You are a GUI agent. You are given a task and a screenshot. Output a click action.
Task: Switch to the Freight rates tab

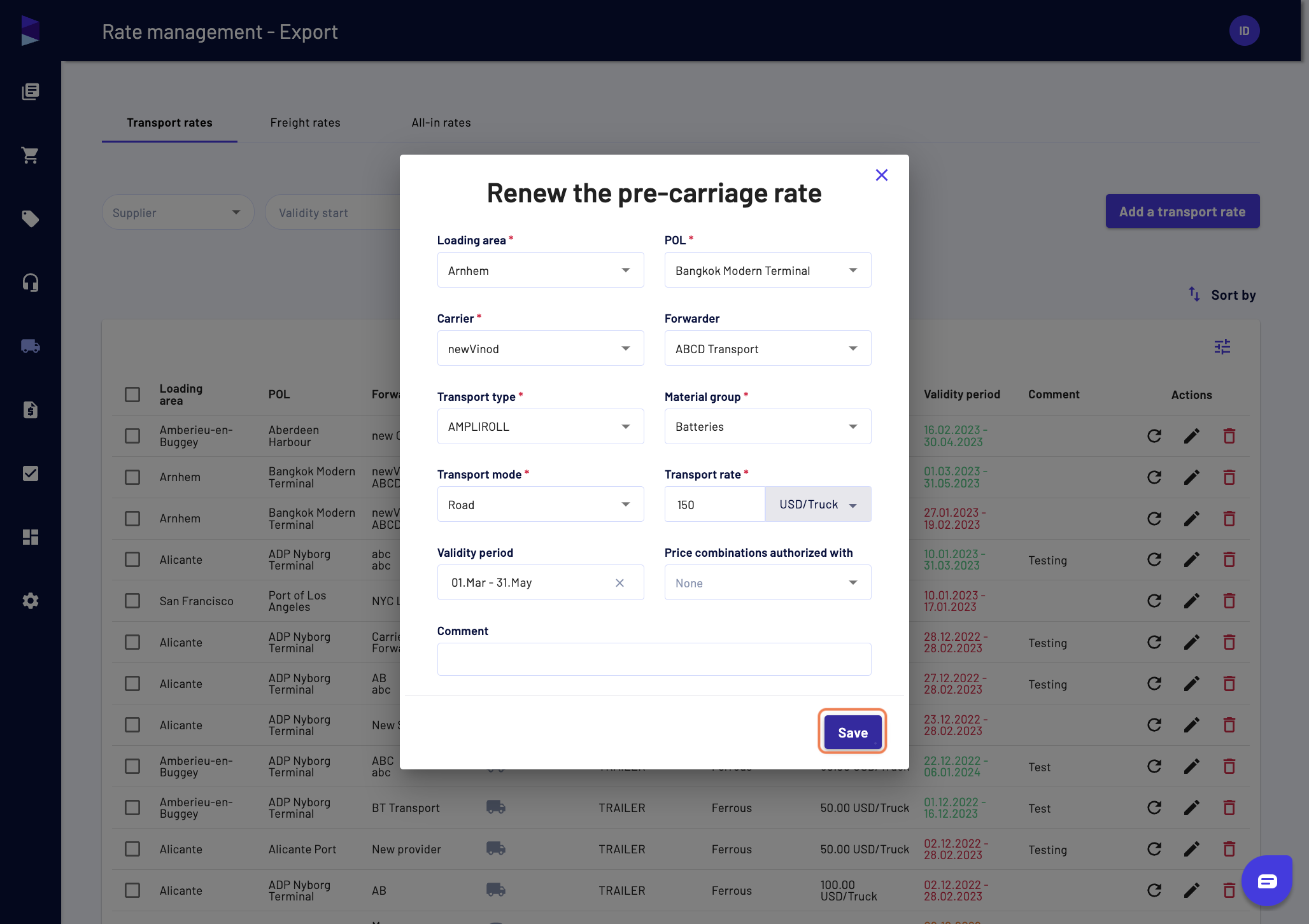305,123
